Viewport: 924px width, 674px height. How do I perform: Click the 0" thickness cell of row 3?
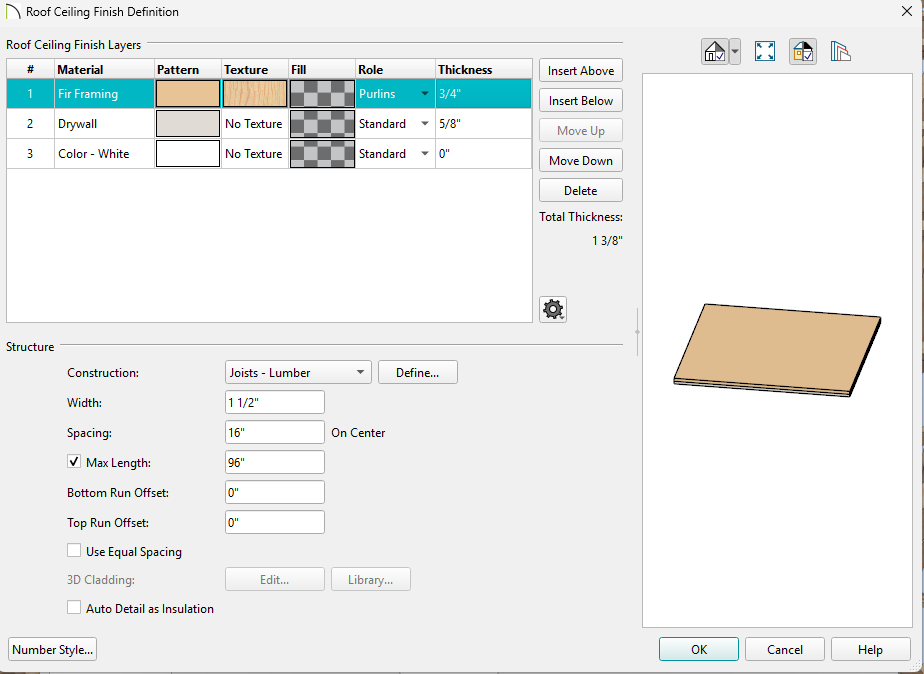coord(483,154)
